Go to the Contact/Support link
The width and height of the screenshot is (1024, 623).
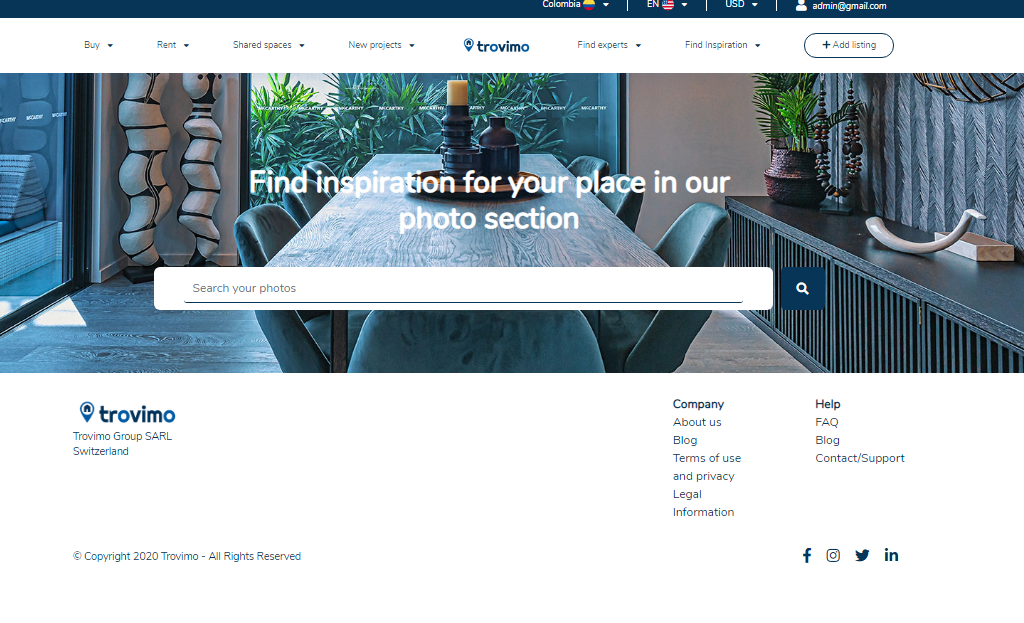click(859, 458)
